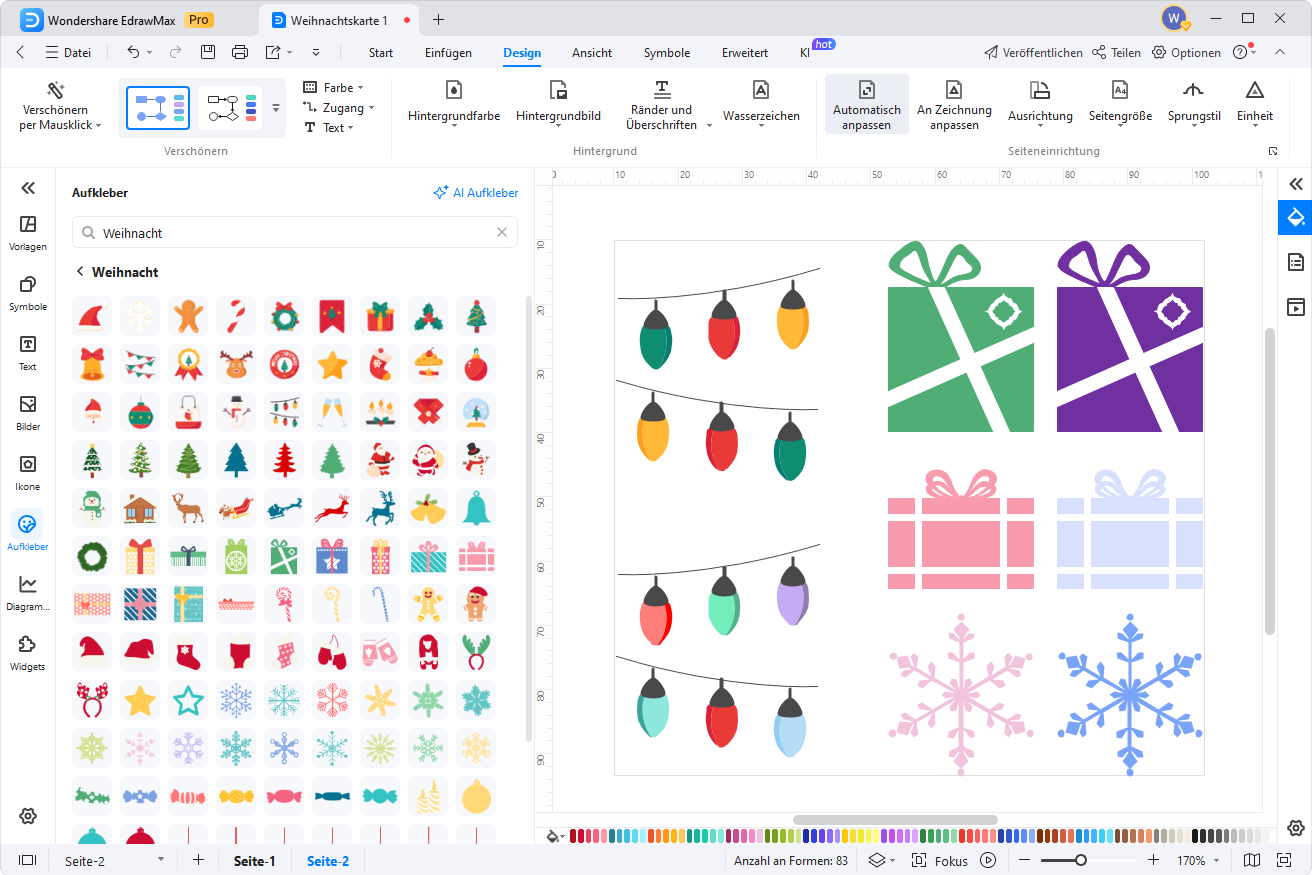Insert the Santa hat sticker
Viewport: 1312px width, 875px height.
click(x=92, y=316)
